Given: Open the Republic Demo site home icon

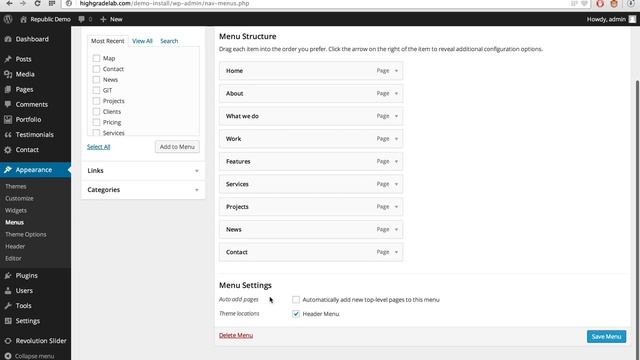Looking at the screenshot, I should [x=23, y=19].
